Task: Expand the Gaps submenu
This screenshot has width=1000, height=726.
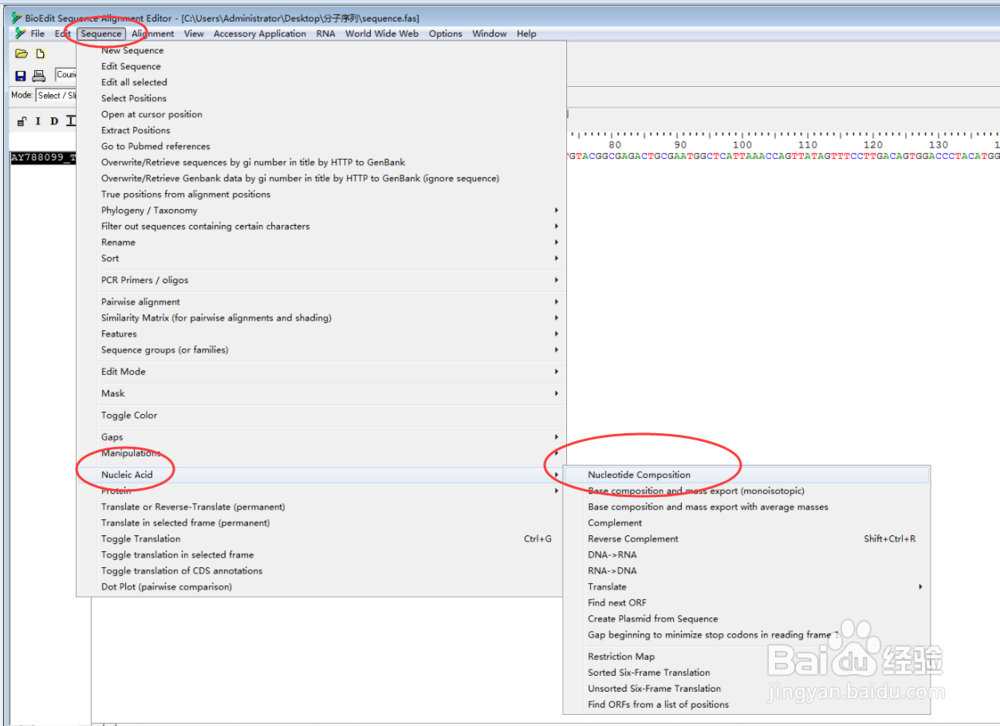Action: tap(321, 437)
